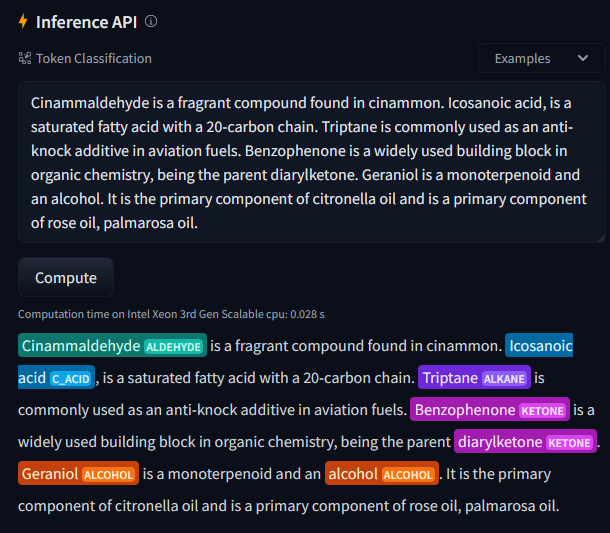Click the Inference API heading text

click(x=87, y=21)
